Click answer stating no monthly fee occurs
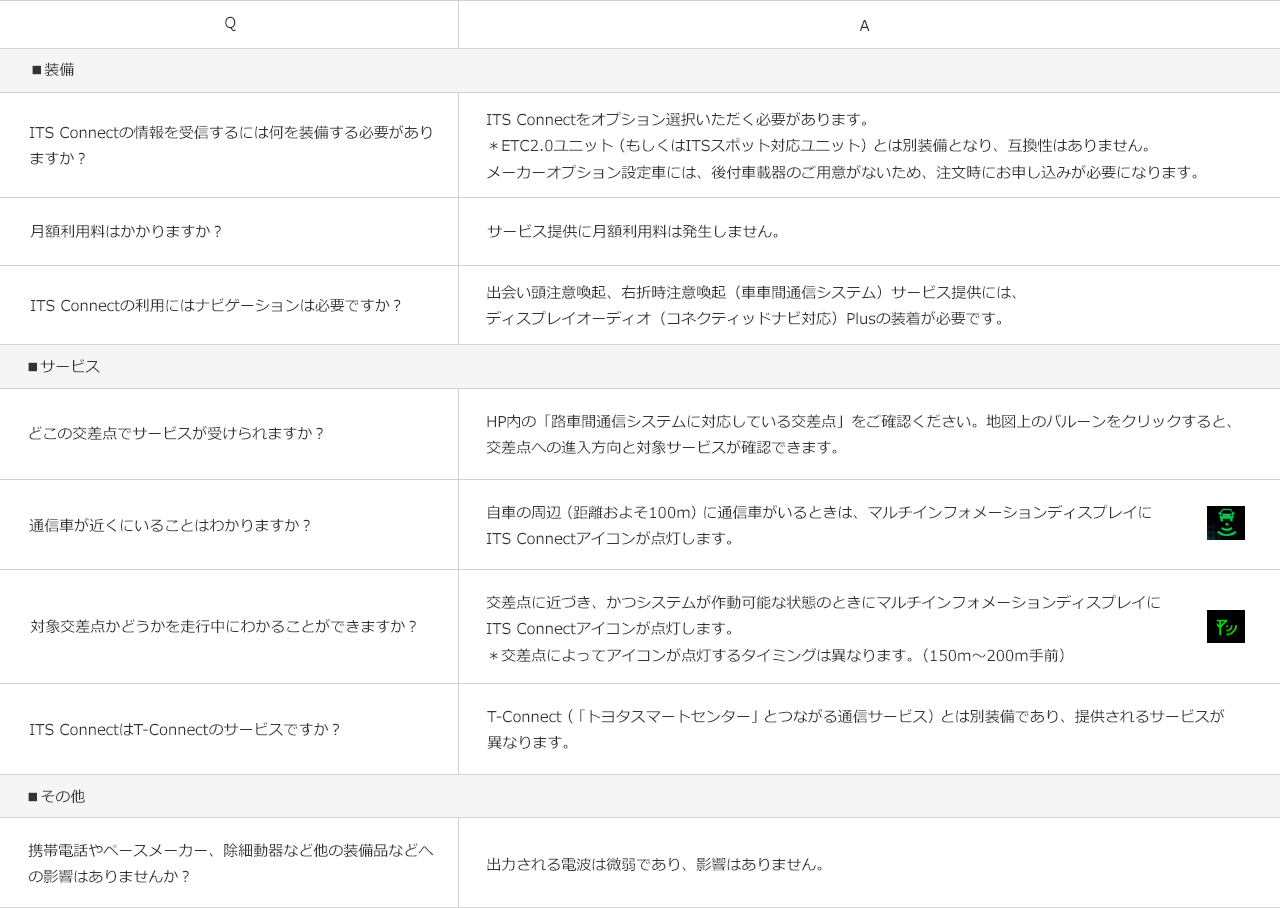The width and height of the screenshot is (1280, 908). [x=634, y=231]
